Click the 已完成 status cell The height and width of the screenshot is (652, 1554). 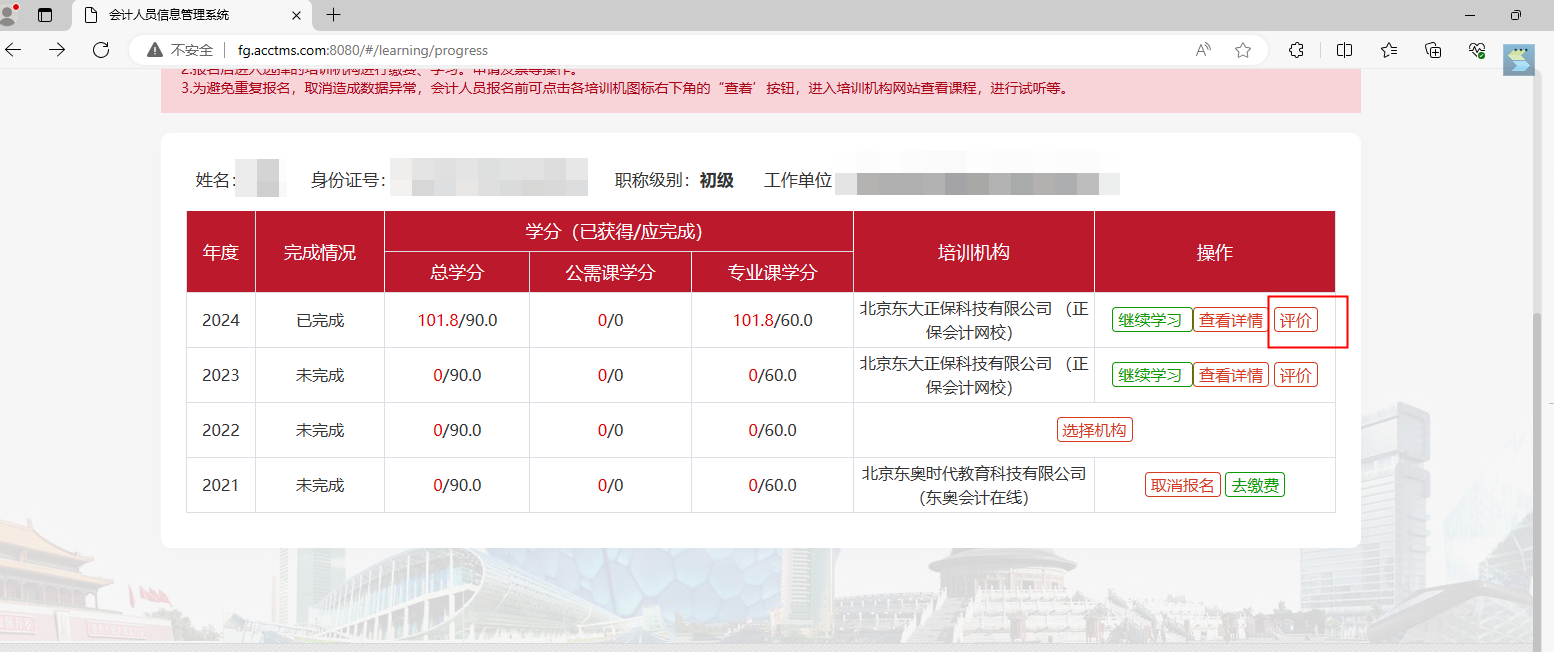(320, 320)
